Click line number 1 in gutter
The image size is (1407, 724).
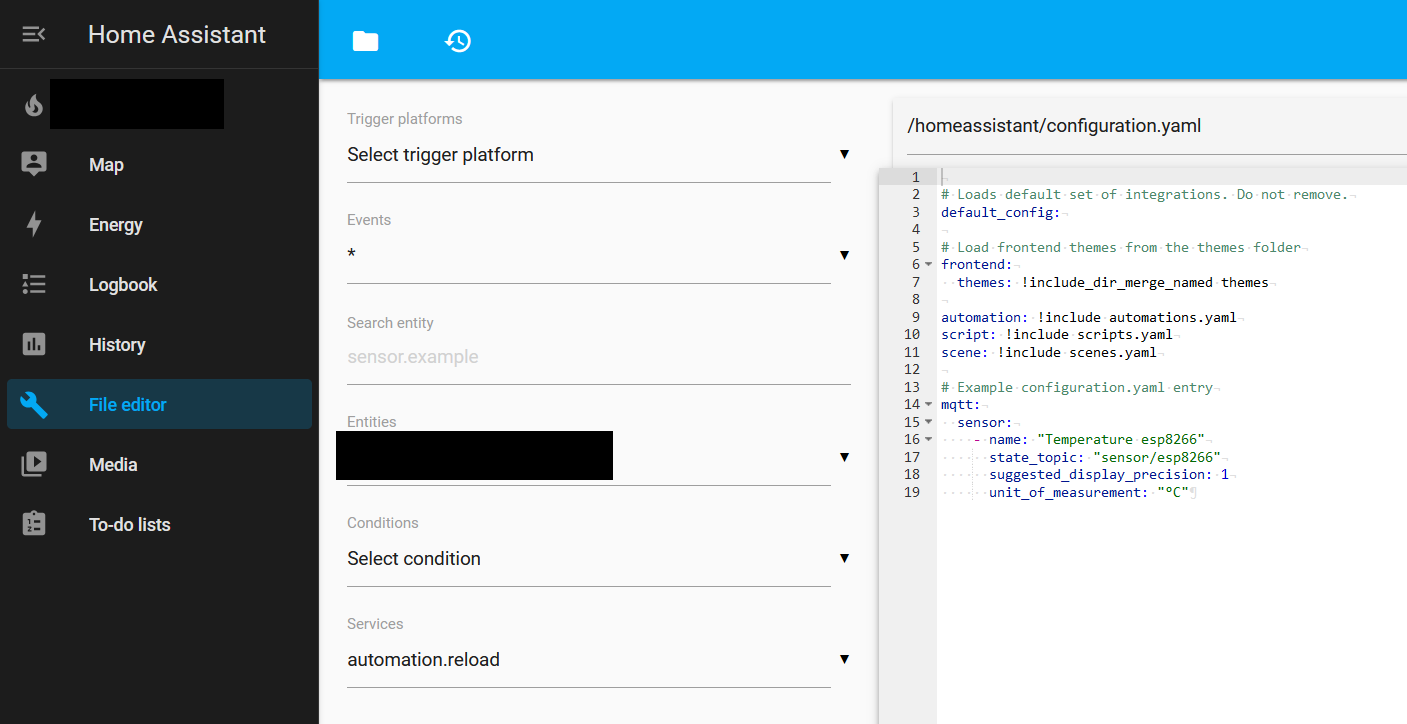pos(915,177)
